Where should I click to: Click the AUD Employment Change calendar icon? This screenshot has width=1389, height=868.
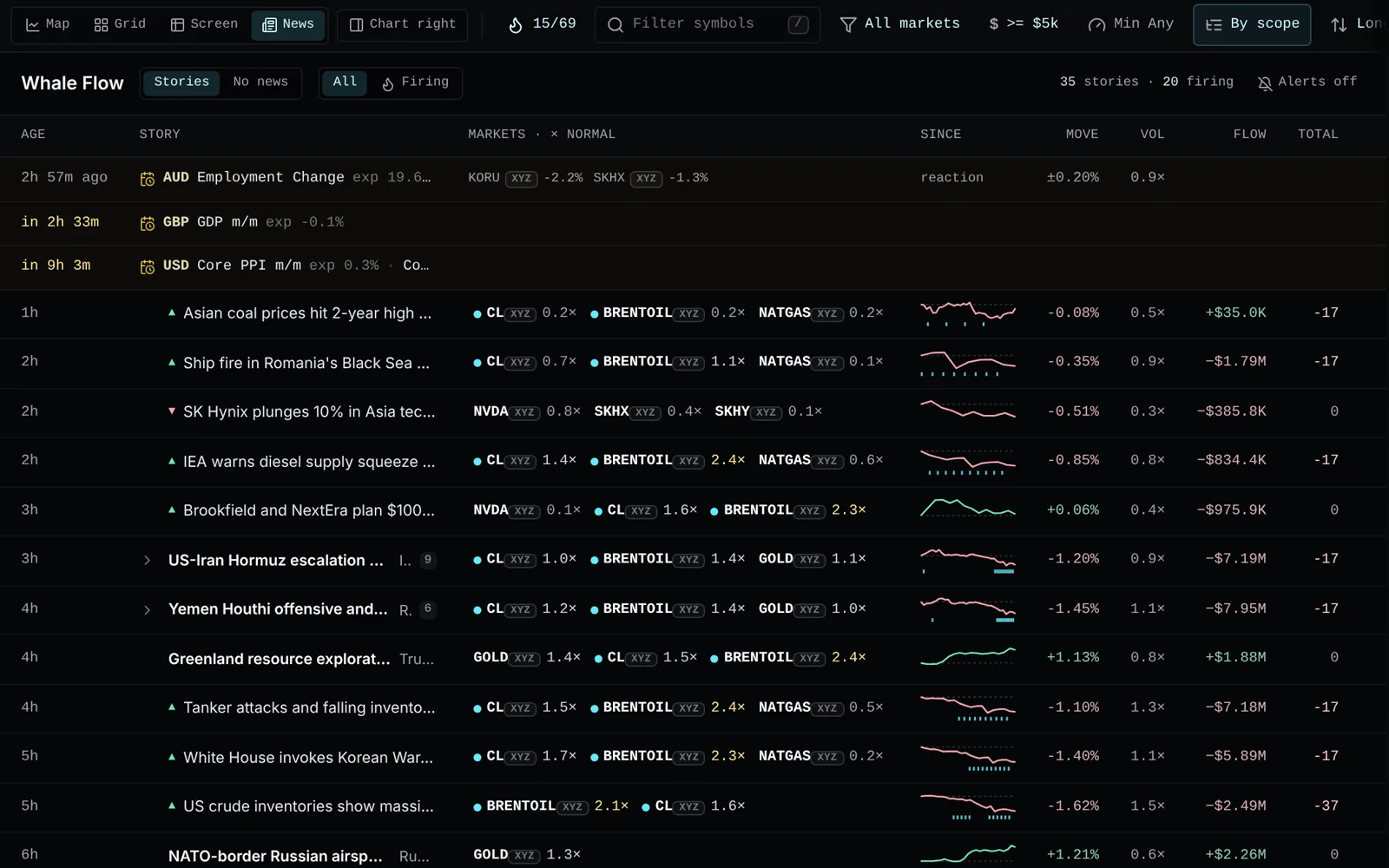click(148, 179)
